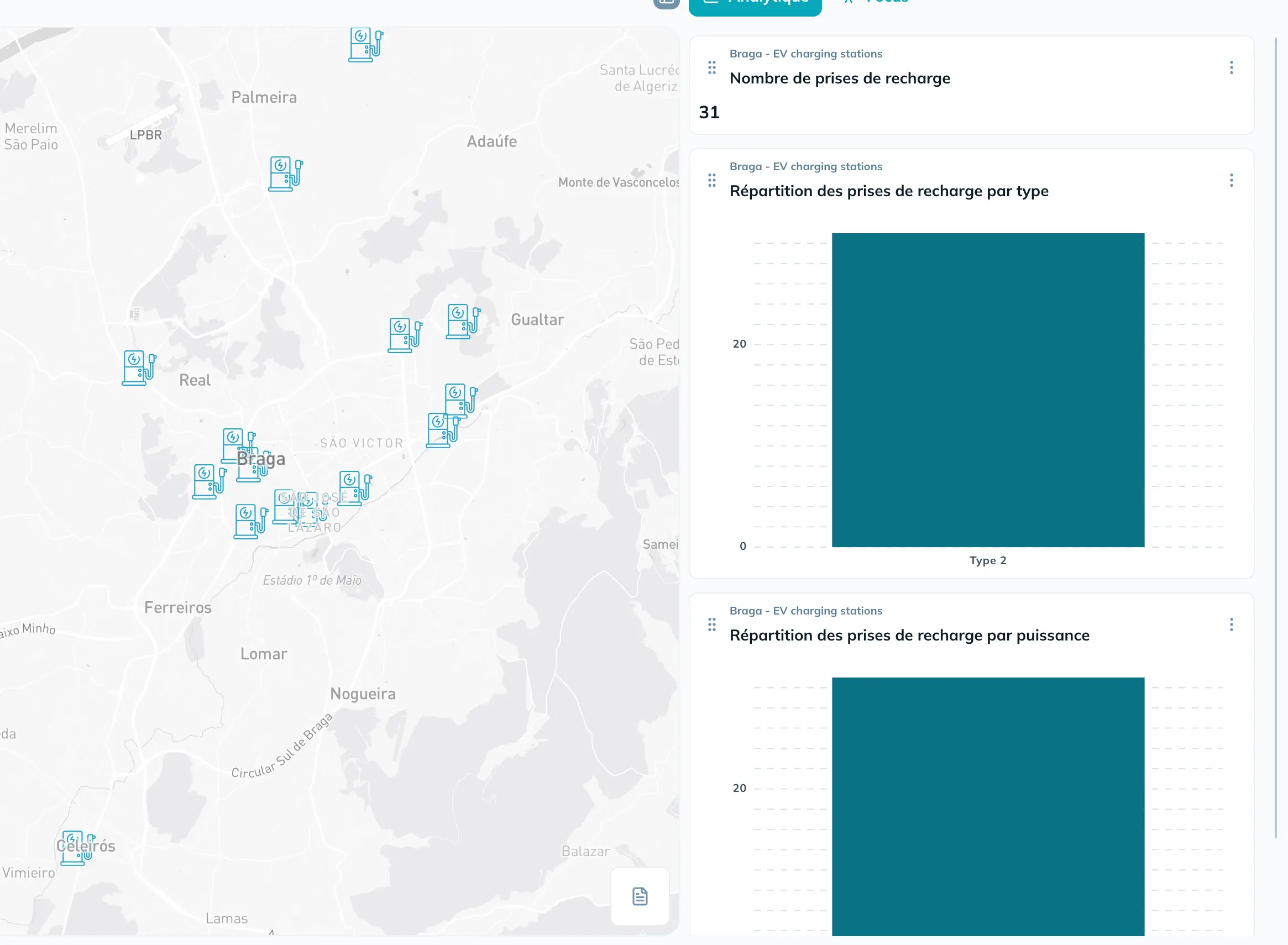Click the document legend button on map

coord(640,896)
